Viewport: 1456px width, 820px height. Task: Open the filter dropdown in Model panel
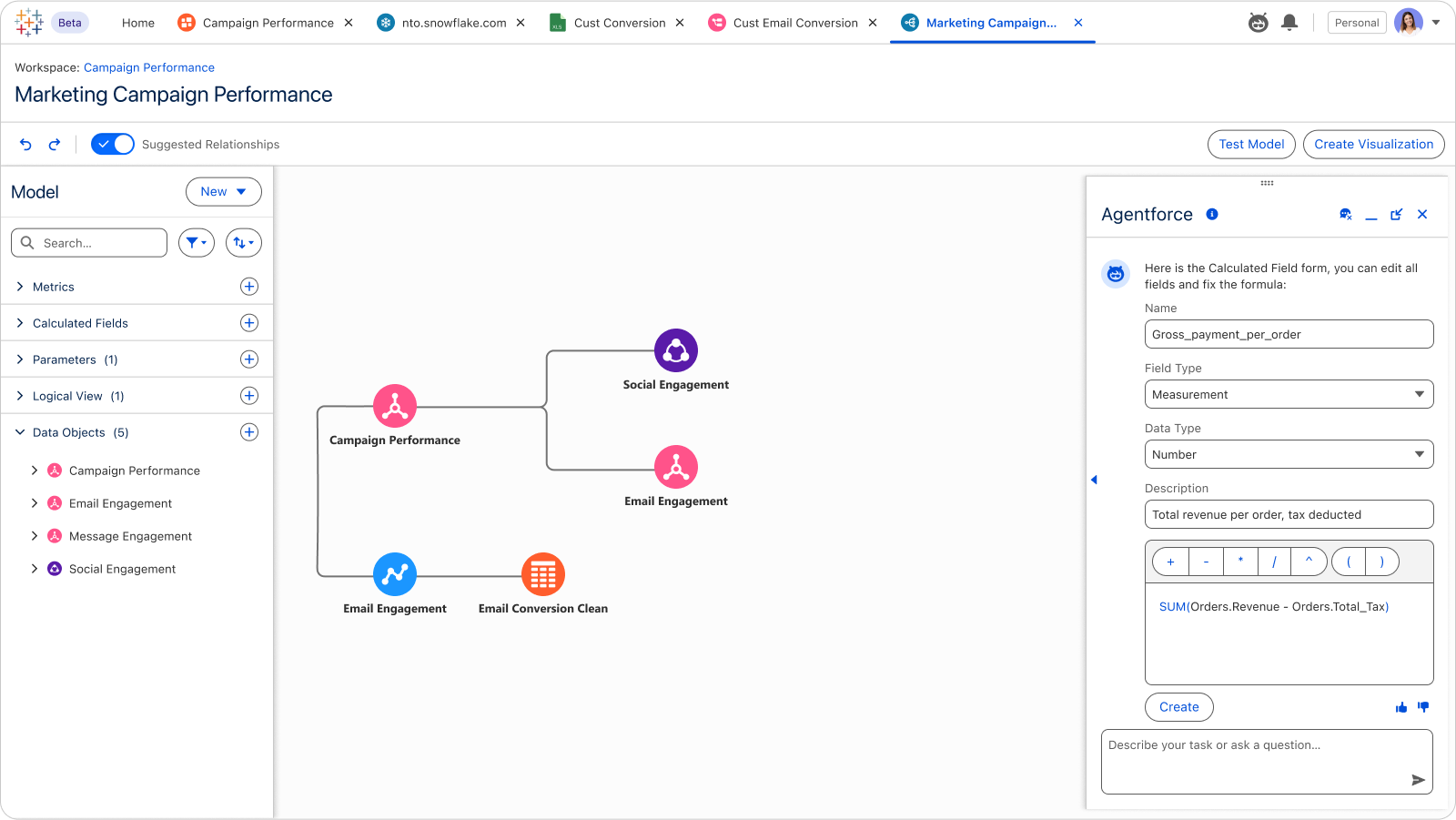[197, 243]
